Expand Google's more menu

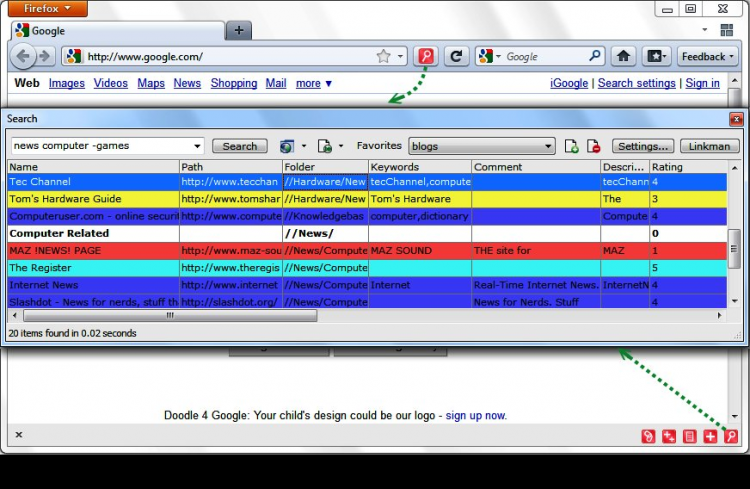click(x=314, y=83)
